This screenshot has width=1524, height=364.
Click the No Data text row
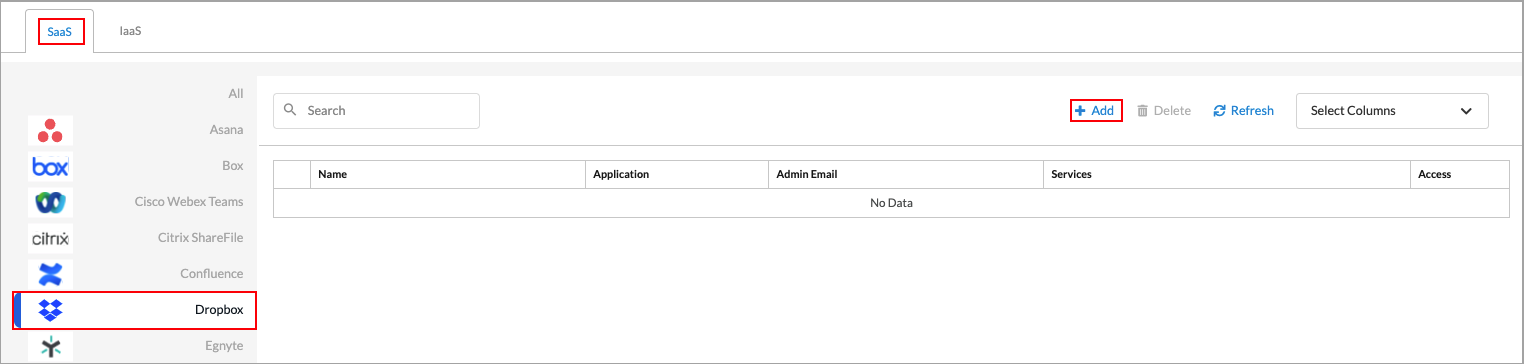891,203
